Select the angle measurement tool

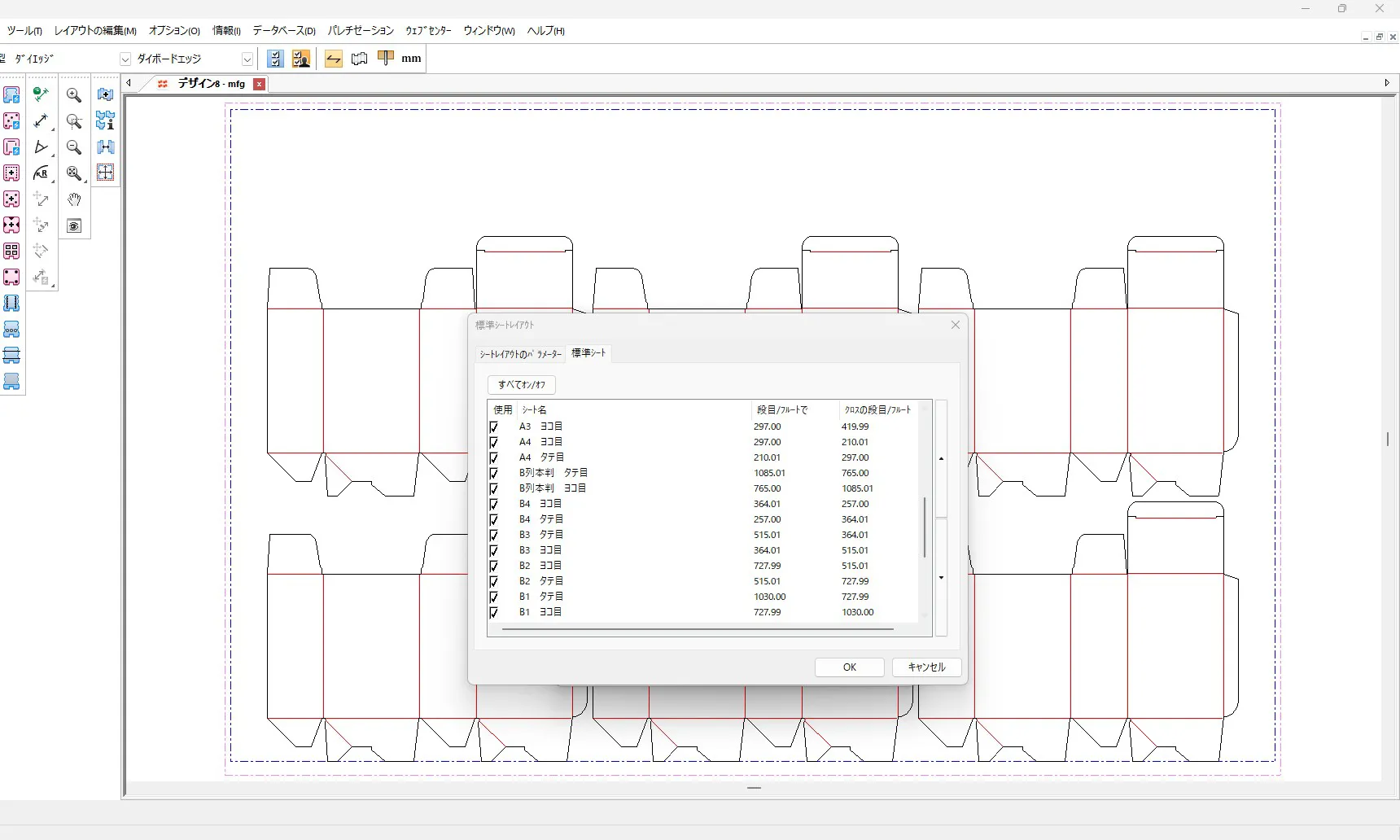[41, 147]
